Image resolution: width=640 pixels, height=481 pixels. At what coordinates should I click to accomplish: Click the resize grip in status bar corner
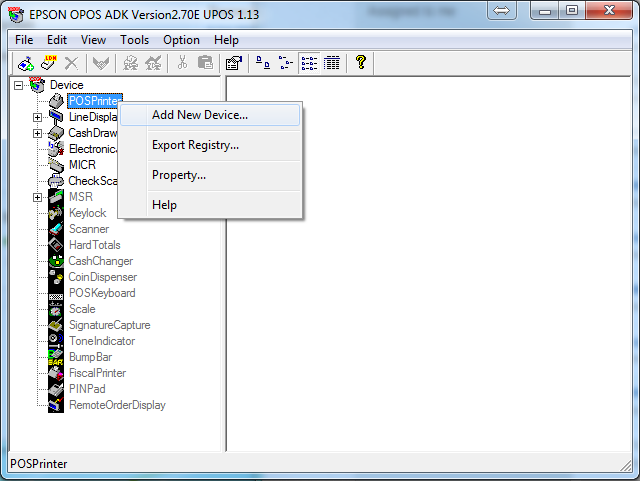click(x=625, y=465)
